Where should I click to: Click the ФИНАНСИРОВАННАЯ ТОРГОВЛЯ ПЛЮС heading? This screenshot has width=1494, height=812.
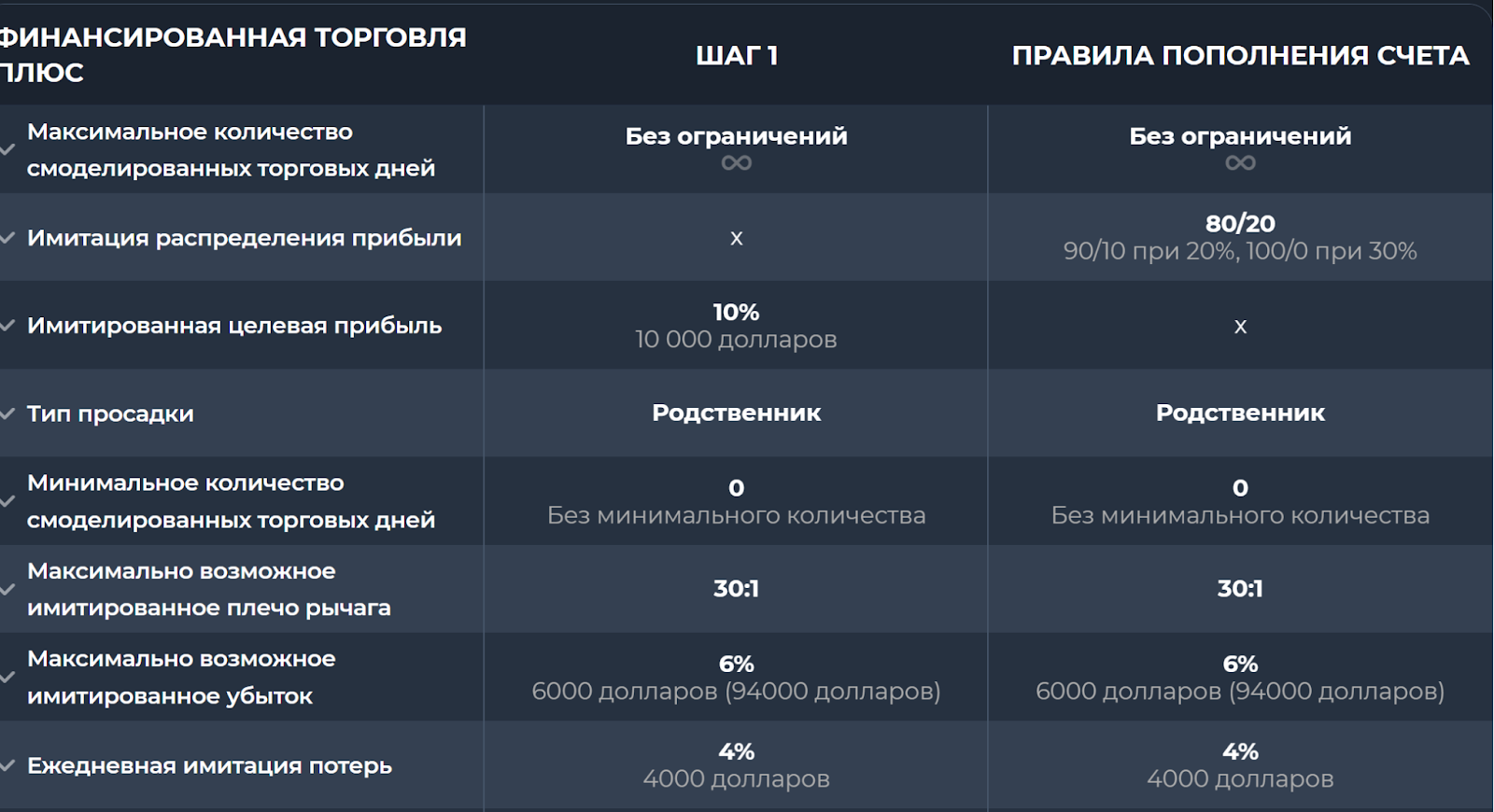coord(232,54)
